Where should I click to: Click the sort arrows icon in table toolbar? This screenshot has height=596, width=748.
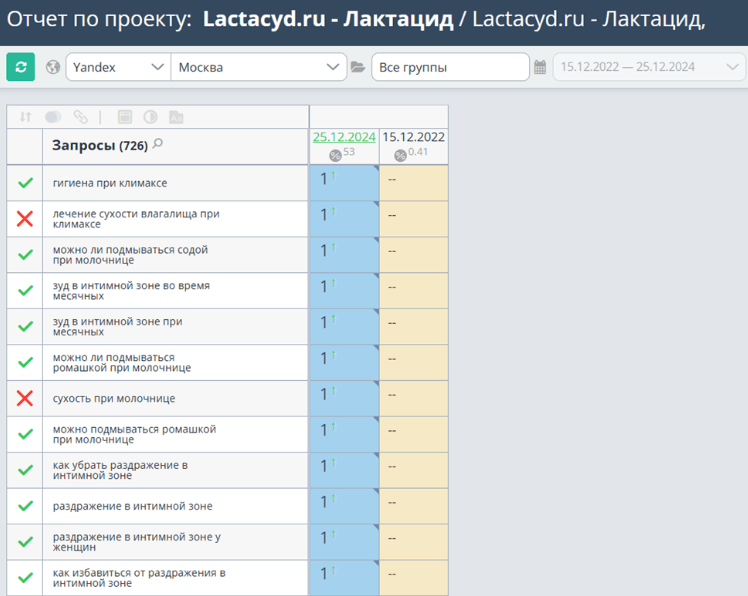(x=25, y=117)
